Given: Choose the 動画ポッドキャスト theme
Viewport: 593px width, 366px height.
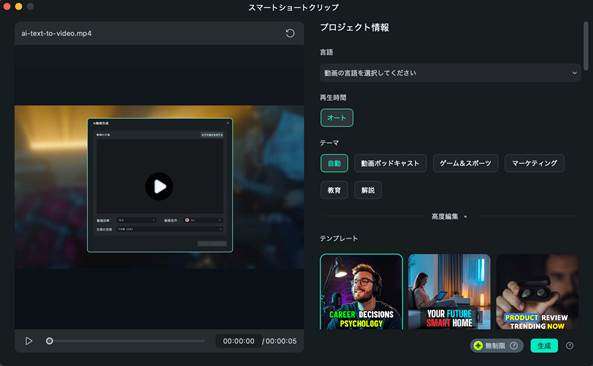Looking at the screenshot, I should (x=390, y=163).
